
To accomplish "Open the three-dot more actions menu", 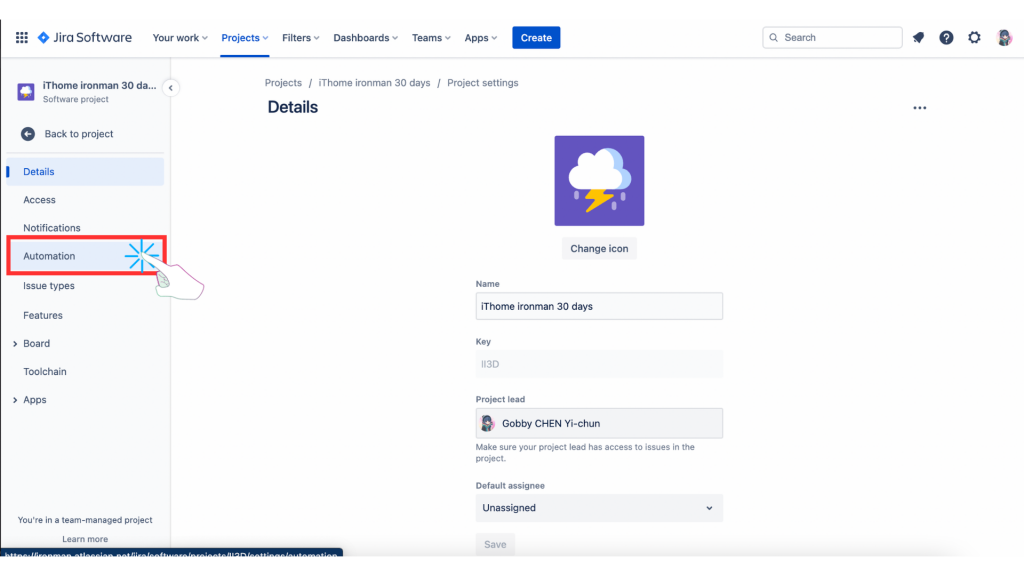I will pos(920,108).
